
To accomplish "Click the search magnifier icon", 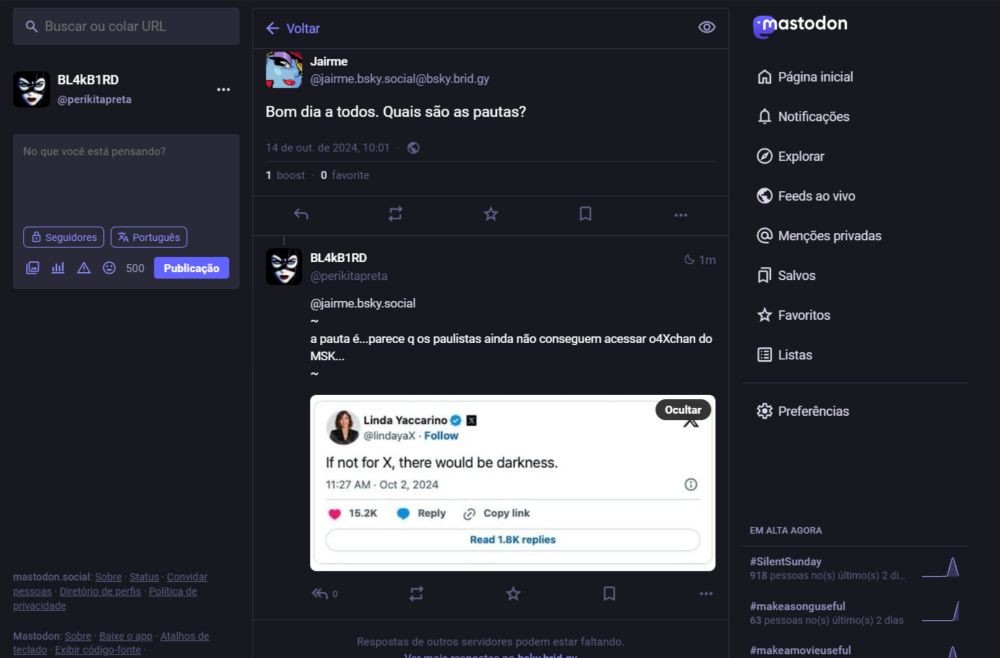I will 31,27.
